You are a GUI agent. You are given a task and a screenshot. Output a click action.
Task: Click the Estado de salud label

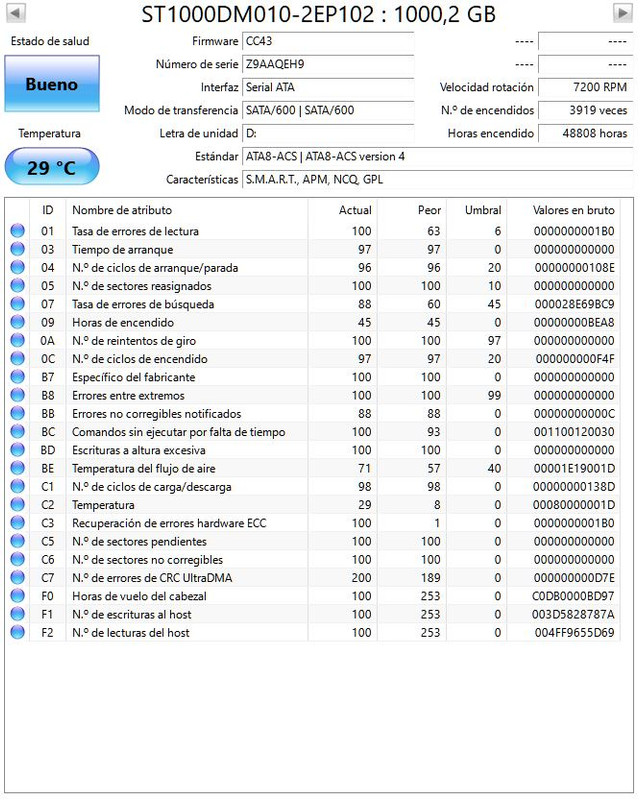tap(50, 41)
